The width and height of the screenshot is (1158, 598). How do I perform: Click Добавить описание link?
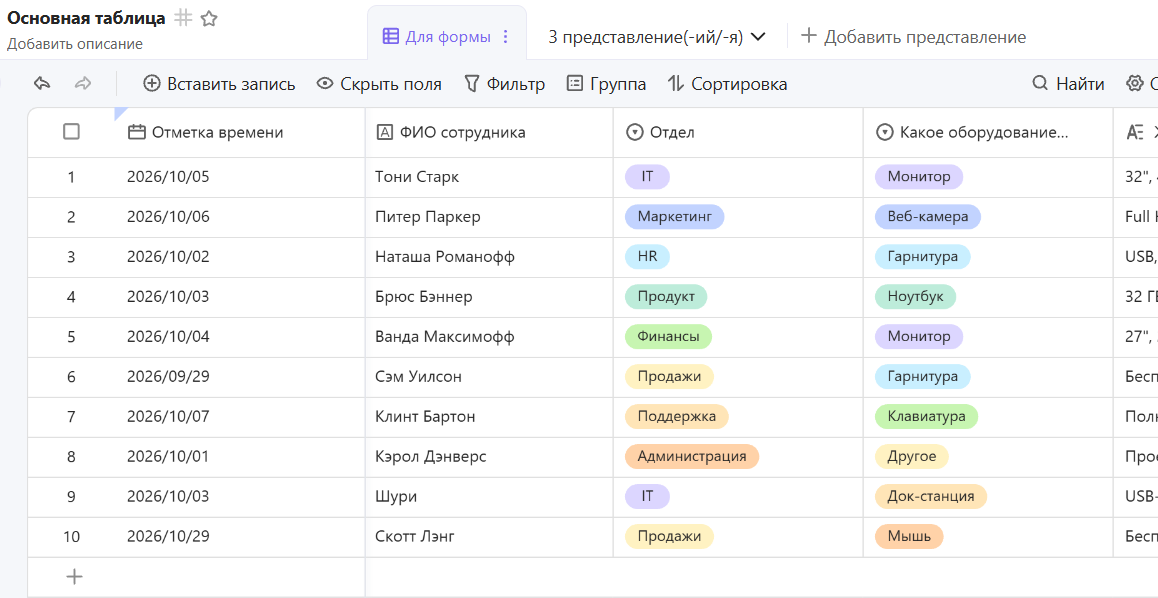tap(75, 44)
